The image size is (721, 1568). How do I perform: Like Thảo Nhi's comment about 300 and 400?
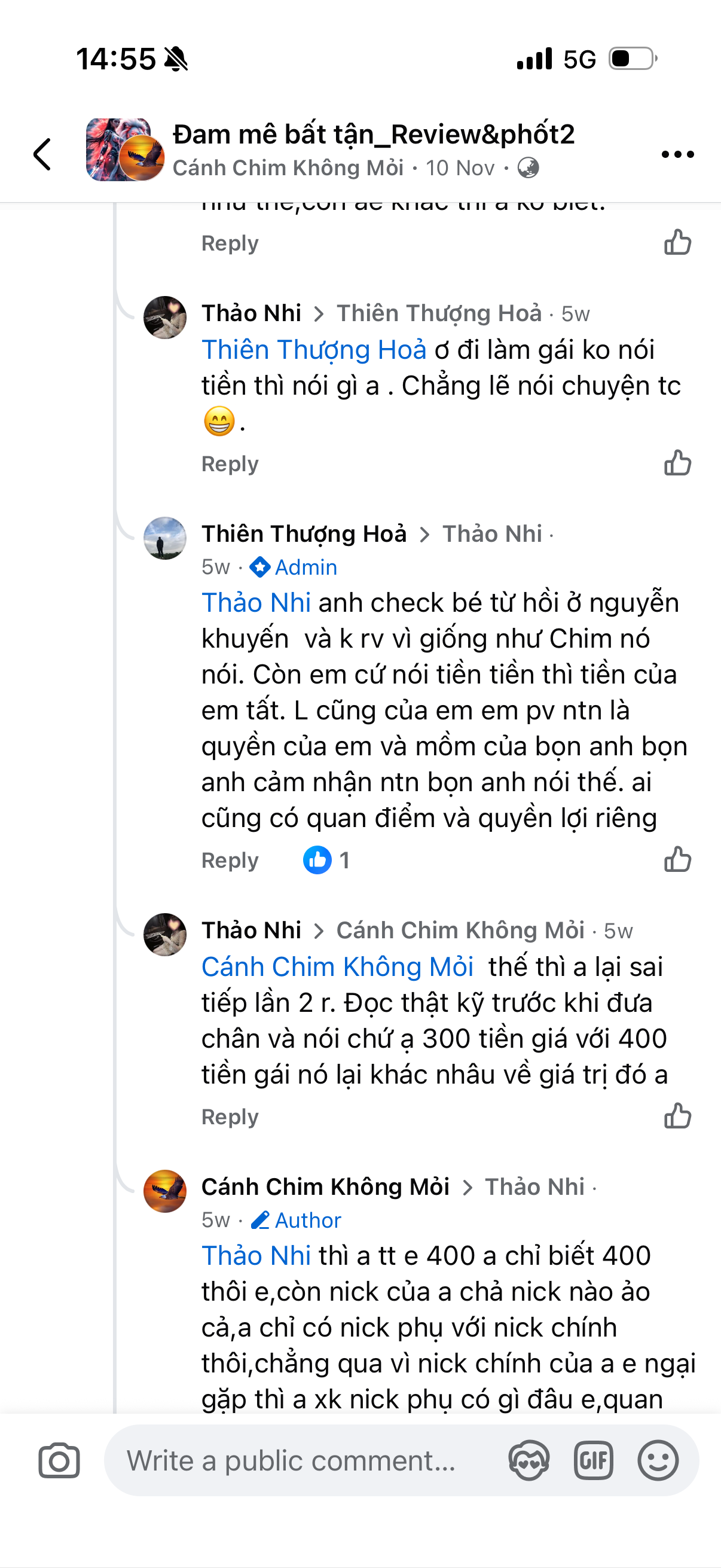(677, 1116)
